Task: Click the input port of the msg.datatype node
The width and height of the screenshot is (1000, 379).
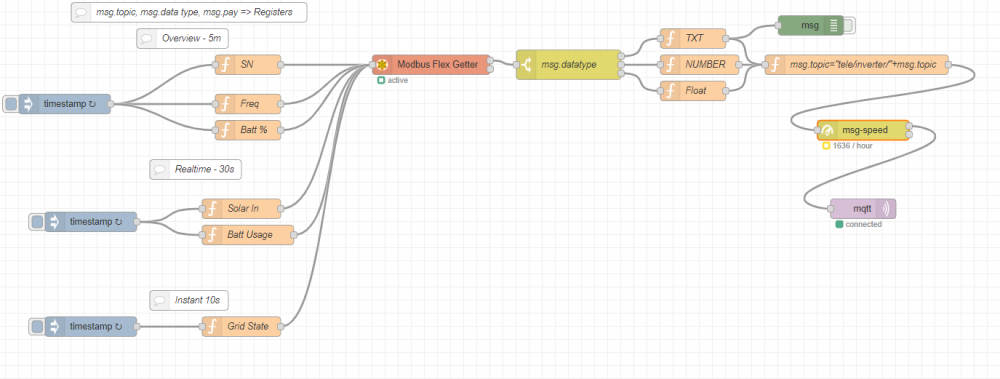Action: point(517,64)
